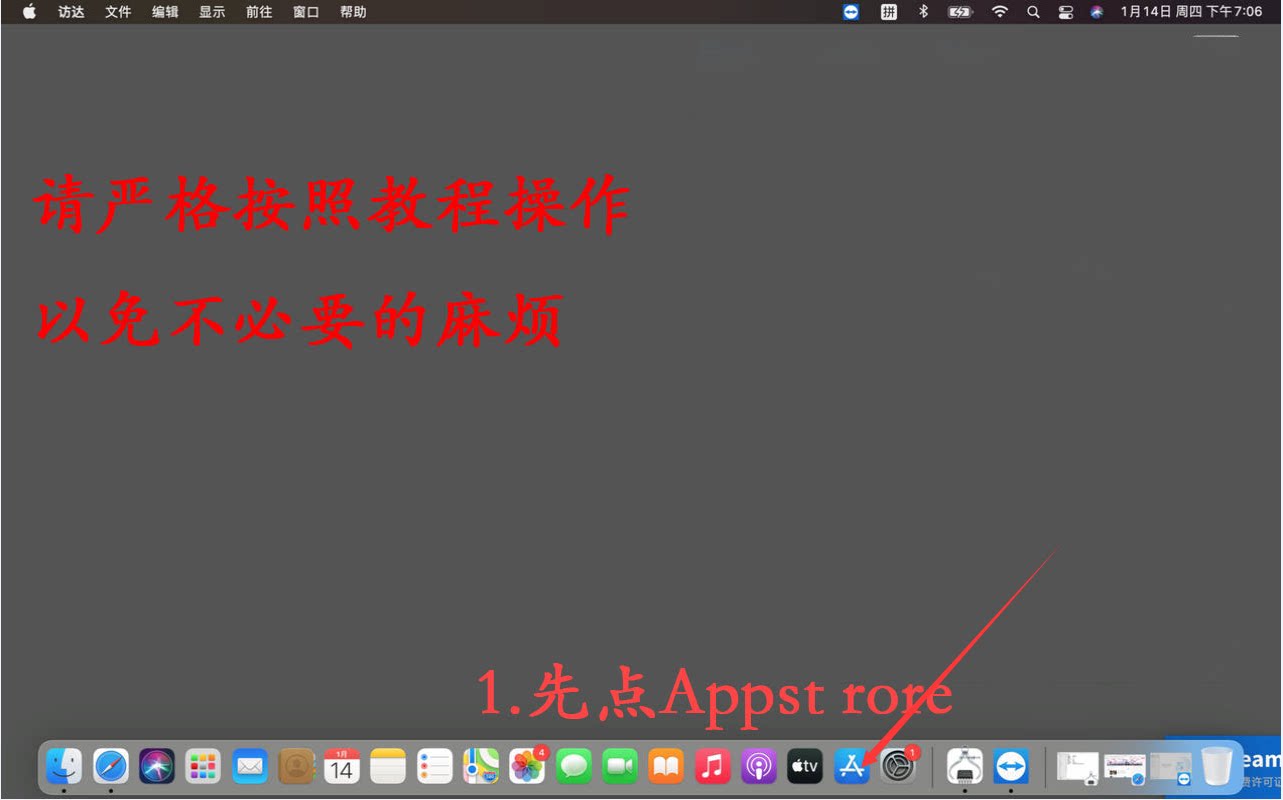Open the Maps app
The image size is (1283, 800).
pyautogui.click(x=480, y=766)
